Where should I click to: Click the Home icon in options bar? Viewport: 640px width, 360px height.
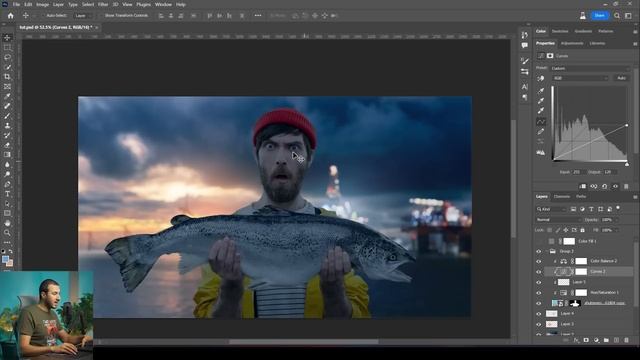pyautogui.click(x=11, y=16)
